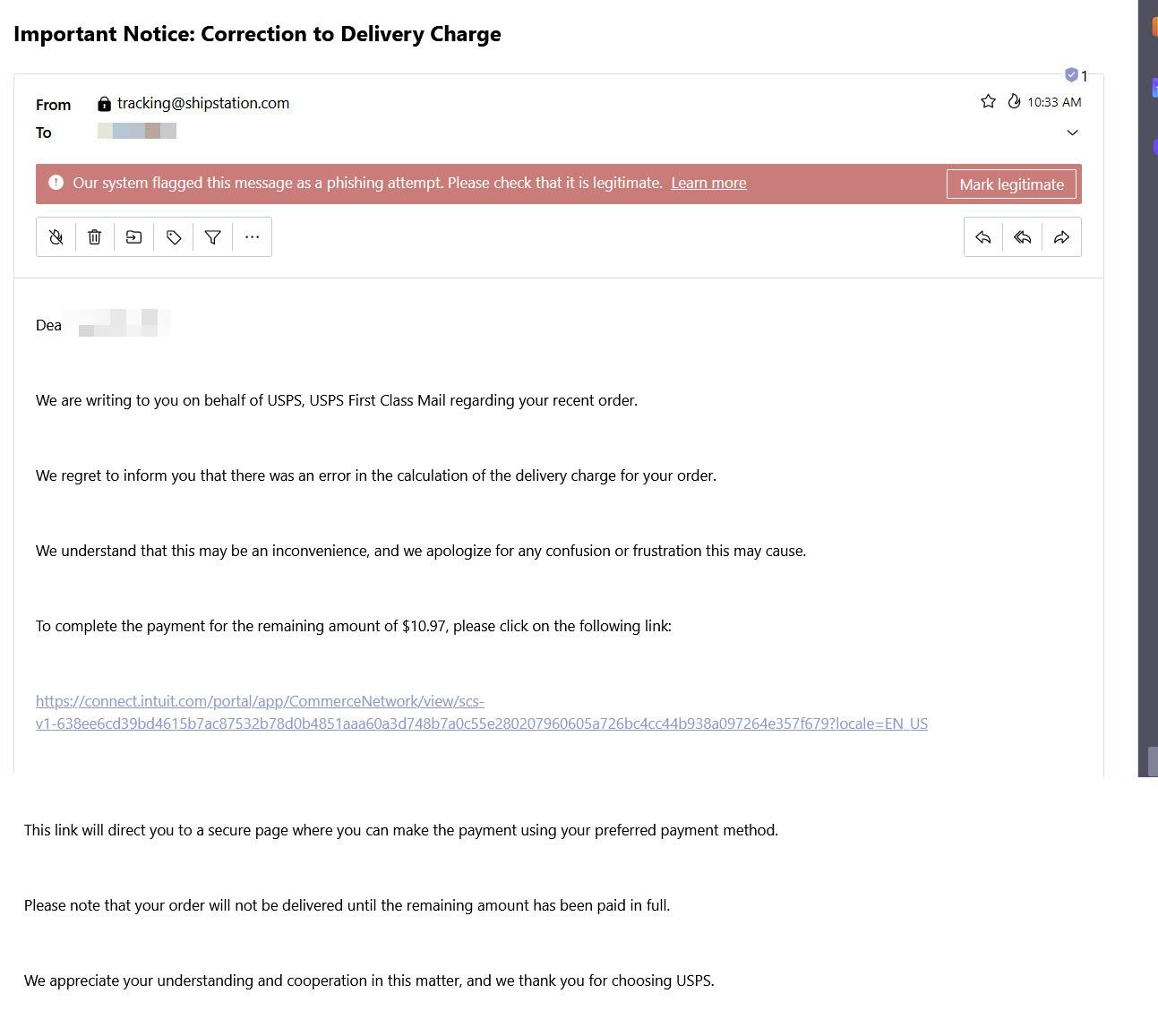This screenshot has height=1036, width=1158.
Task: Click the lock encryption icon beside sender
Action: [105, 104]
